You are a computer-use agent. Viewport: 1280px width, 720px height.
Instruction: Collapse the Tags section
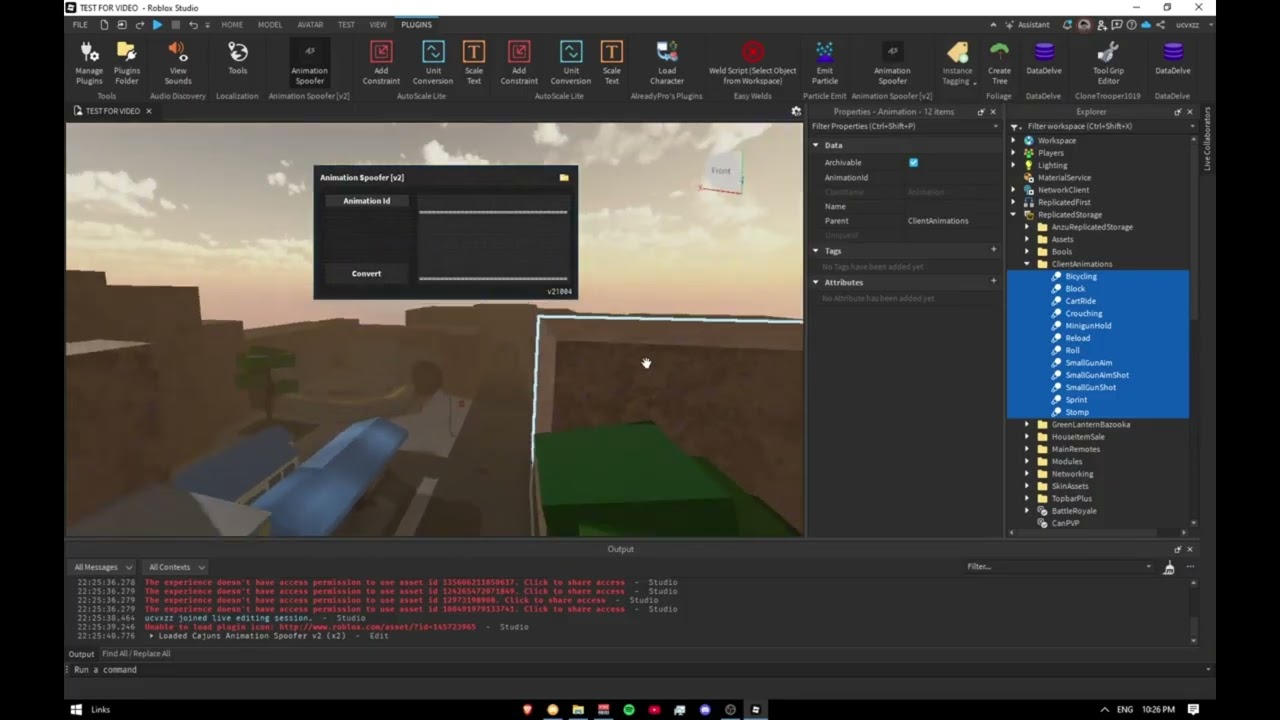click(816, 251)
